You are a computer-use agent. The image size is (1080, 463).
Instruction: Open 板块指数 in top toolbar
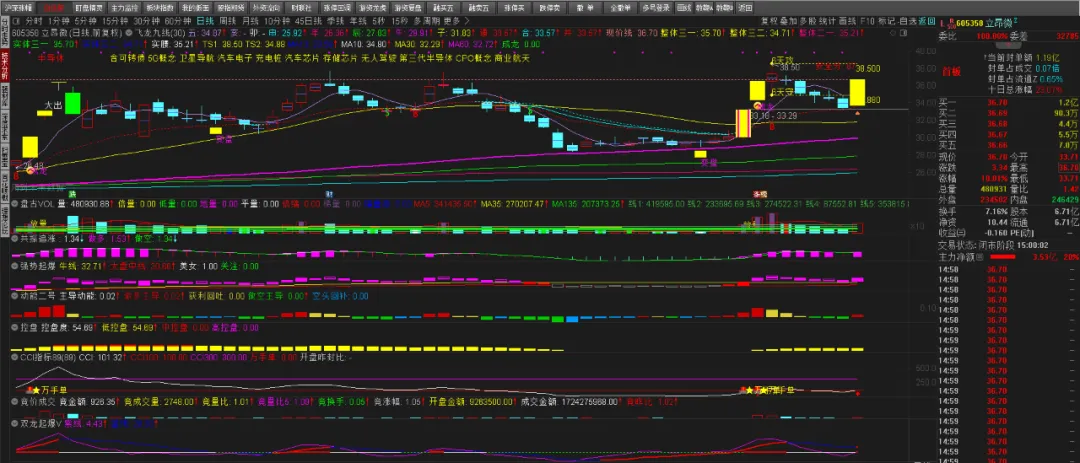click(160, 8)
